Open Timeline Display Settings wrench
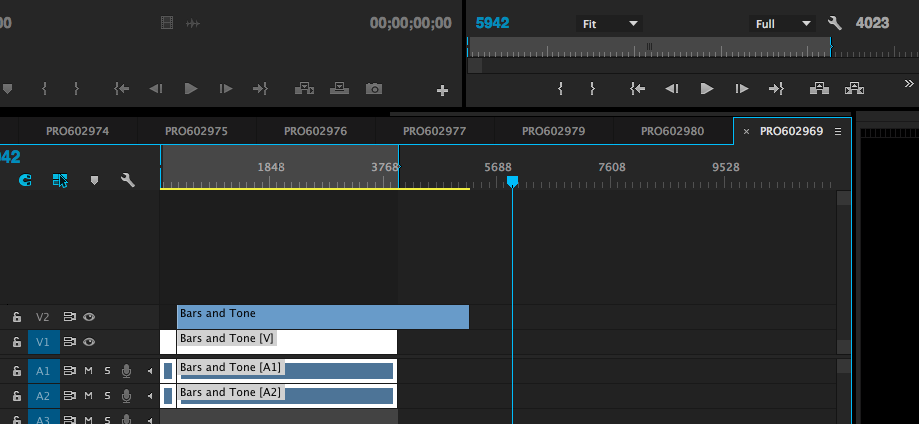The height and width of the screenshot is (424, 919). click(x=128, y=180)
